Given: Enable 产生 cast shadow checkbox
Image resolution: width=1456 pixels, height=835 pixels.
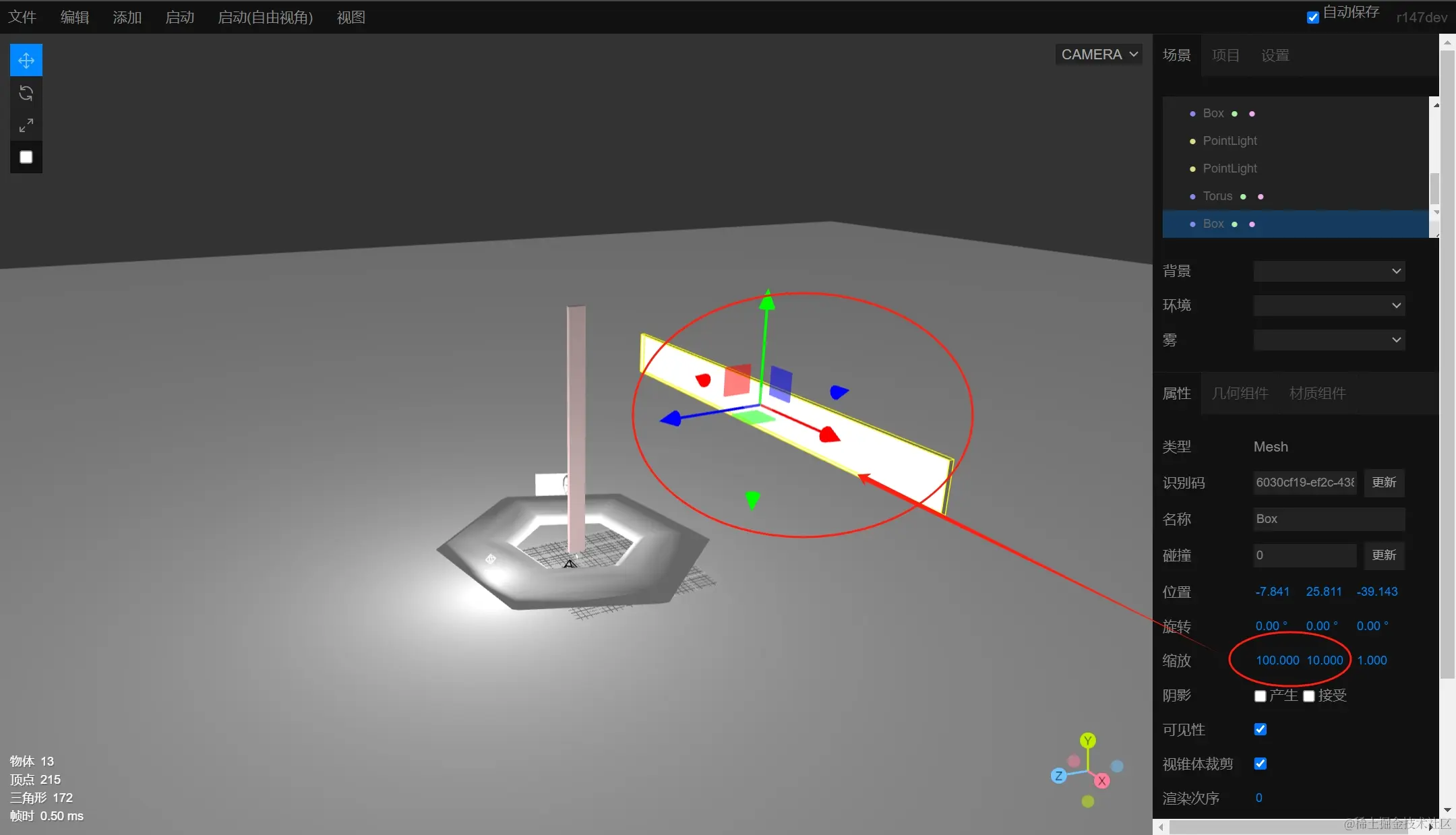Looking at the screenshot, I should (x=1260, y=696).
